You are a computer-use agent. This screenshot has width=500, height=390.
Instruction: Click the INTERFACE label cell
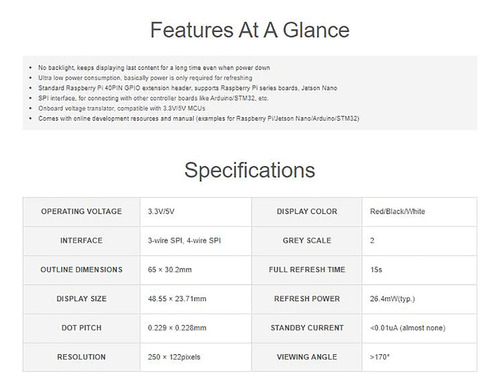(x=81, y=241)
